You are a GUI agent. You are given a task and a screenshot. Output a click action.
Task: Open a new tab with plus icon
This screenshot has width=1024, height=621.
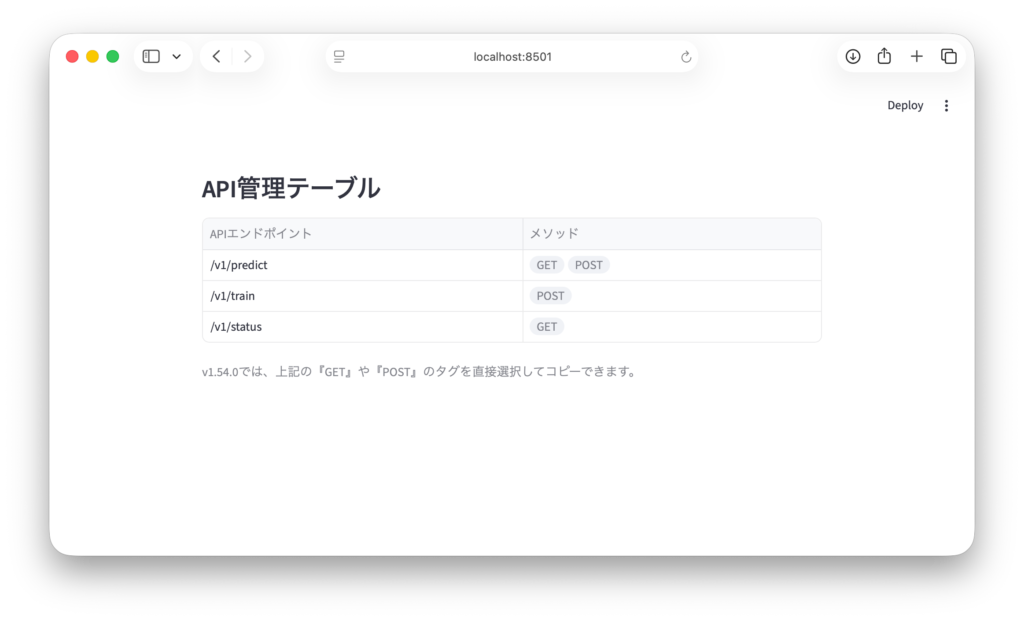click(x=916, y=57)
